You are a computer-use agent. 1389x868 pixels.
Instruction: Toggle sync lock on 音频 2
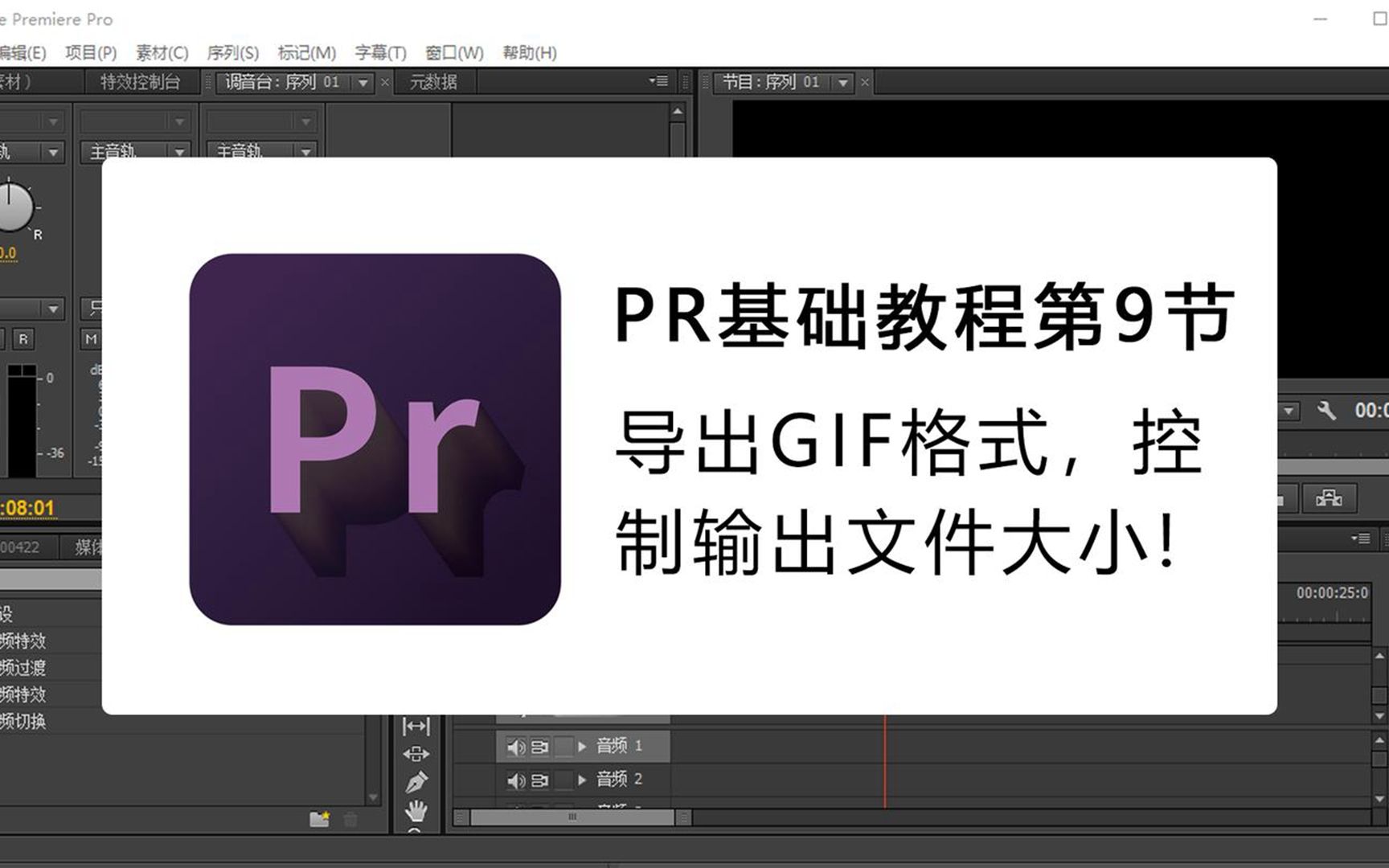pyautogui.click(x=539, y=780)
